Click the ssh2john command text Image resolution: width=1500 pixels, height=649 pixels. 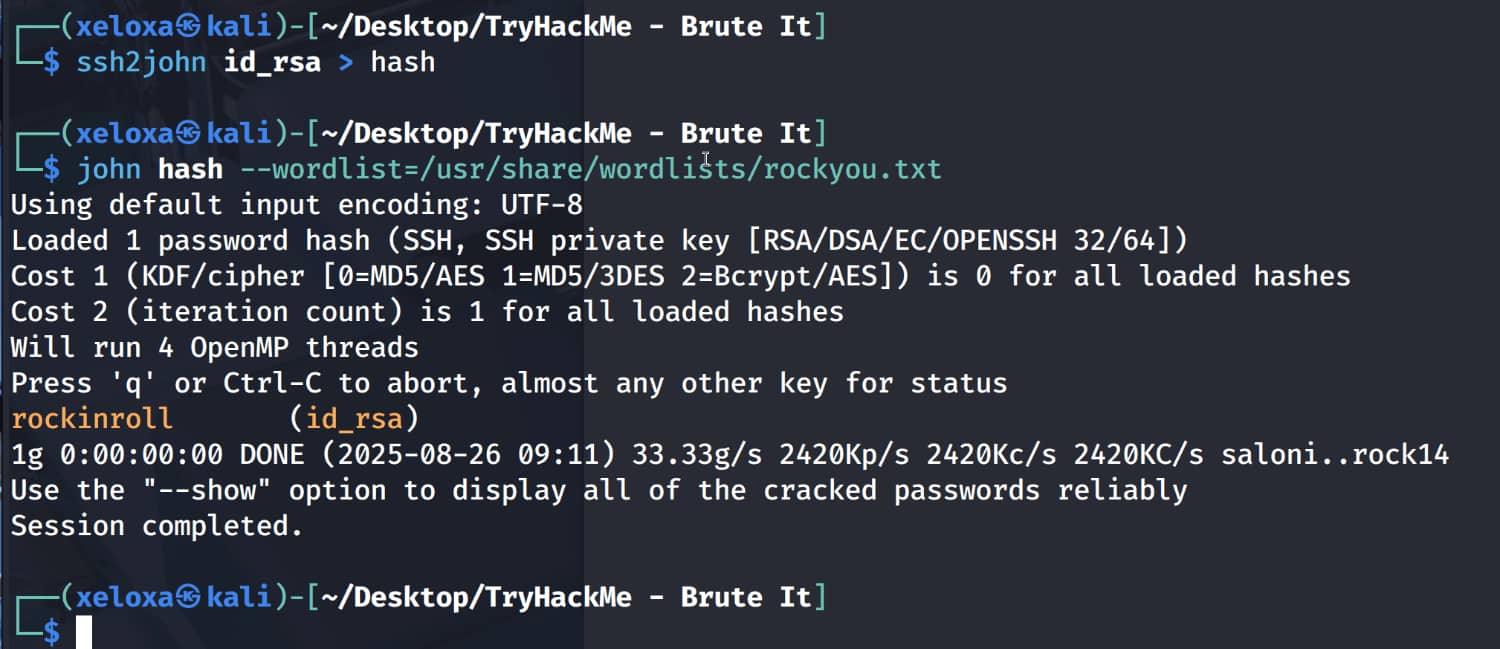pyautogui.click(x=141, y=62)
